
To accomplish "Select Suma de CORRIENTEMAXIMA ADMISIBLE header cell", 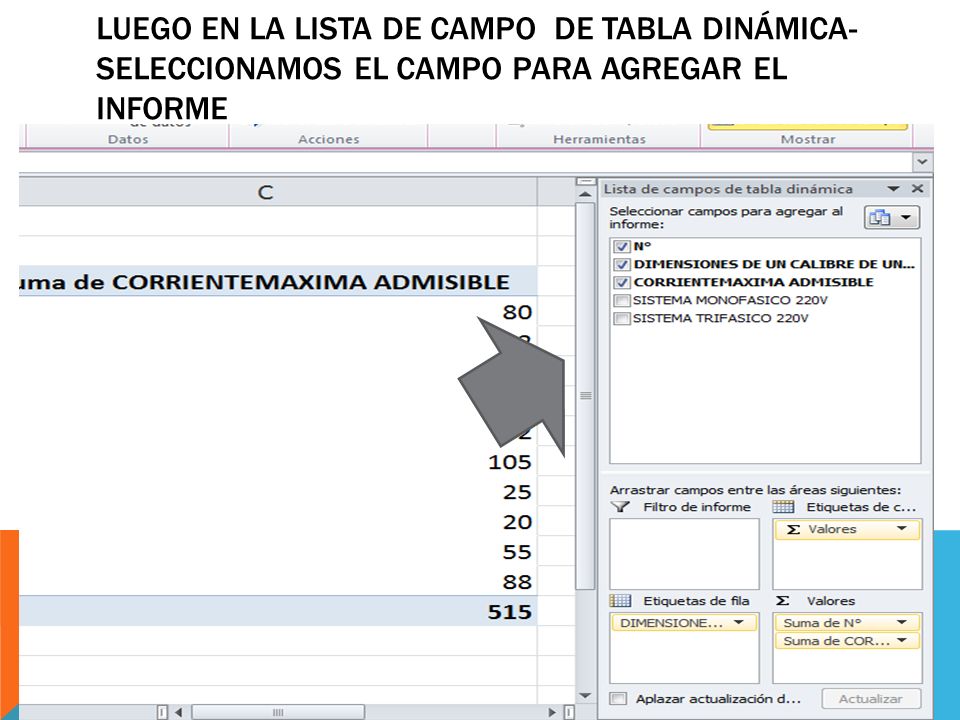I will [x=278, y=281].
